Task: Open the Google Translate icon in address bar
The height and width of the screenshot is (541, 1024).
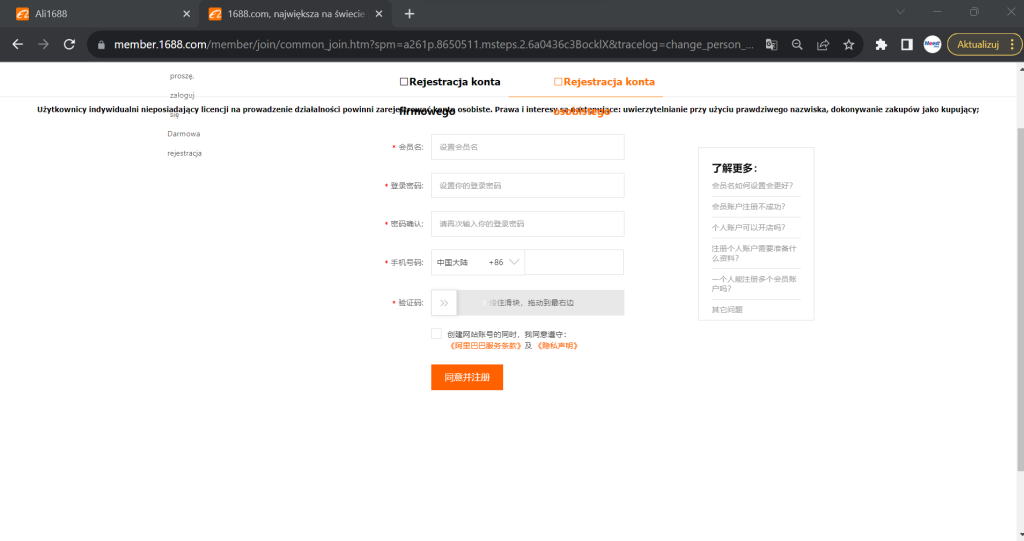Action: (x=771, y=44)
